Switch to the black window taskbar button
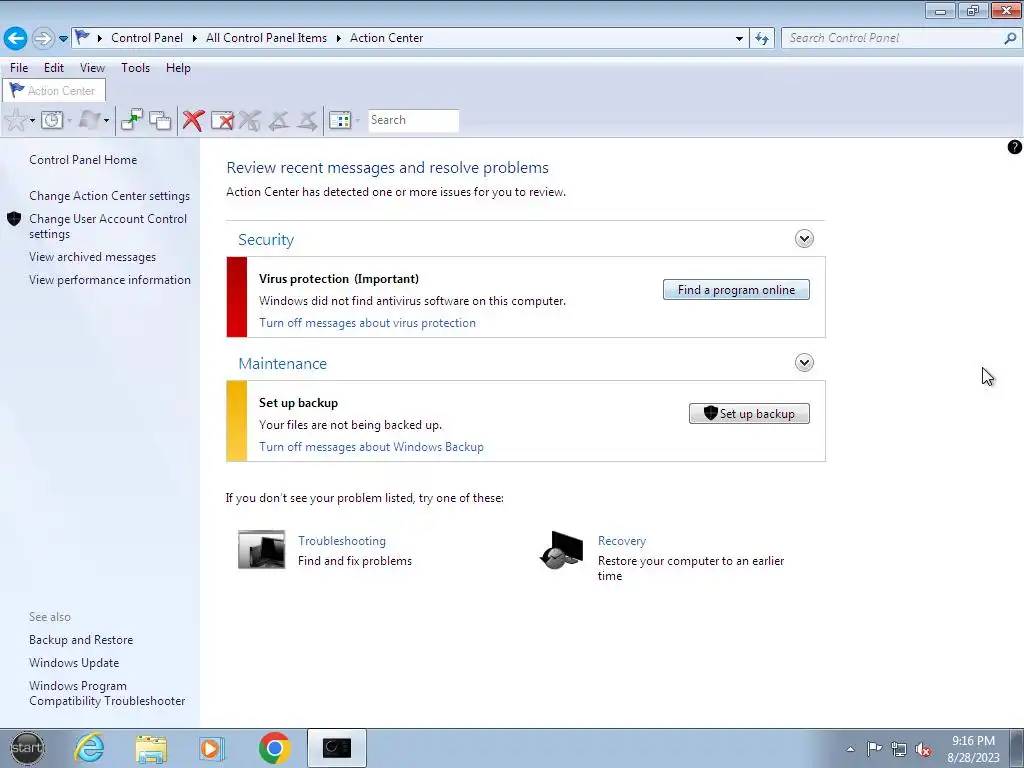Image resolution: width=1024 pixels, height=768 pixels. [336, 748]
